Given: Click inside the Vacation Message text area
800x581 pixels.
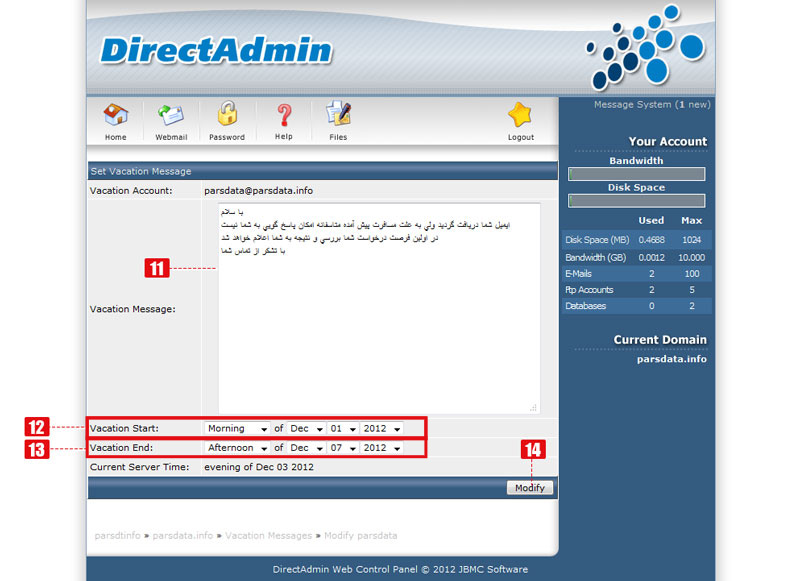Looking at the screenshot, I should coord(379,309).
